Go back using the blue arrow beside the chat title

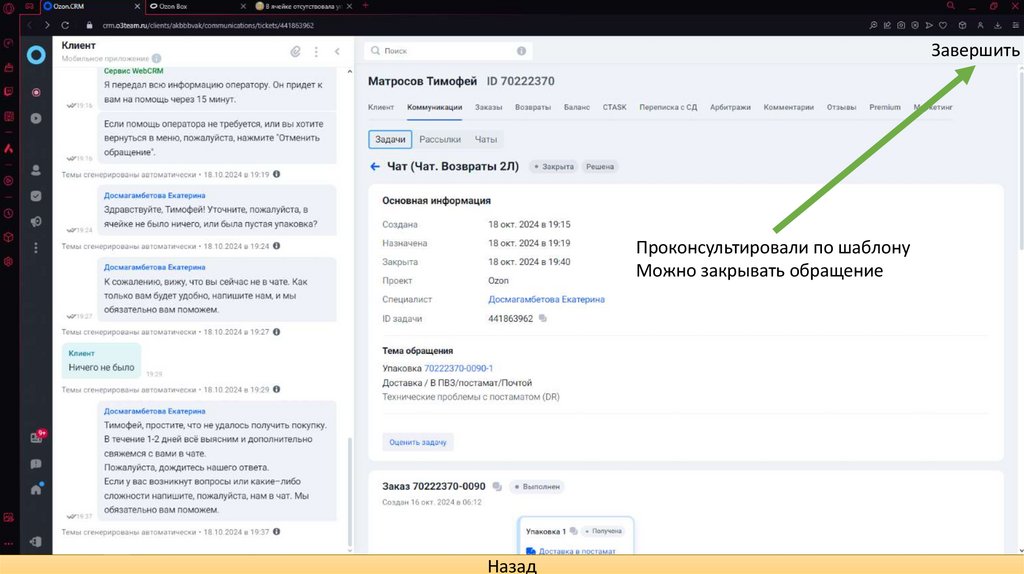(375, 167)
